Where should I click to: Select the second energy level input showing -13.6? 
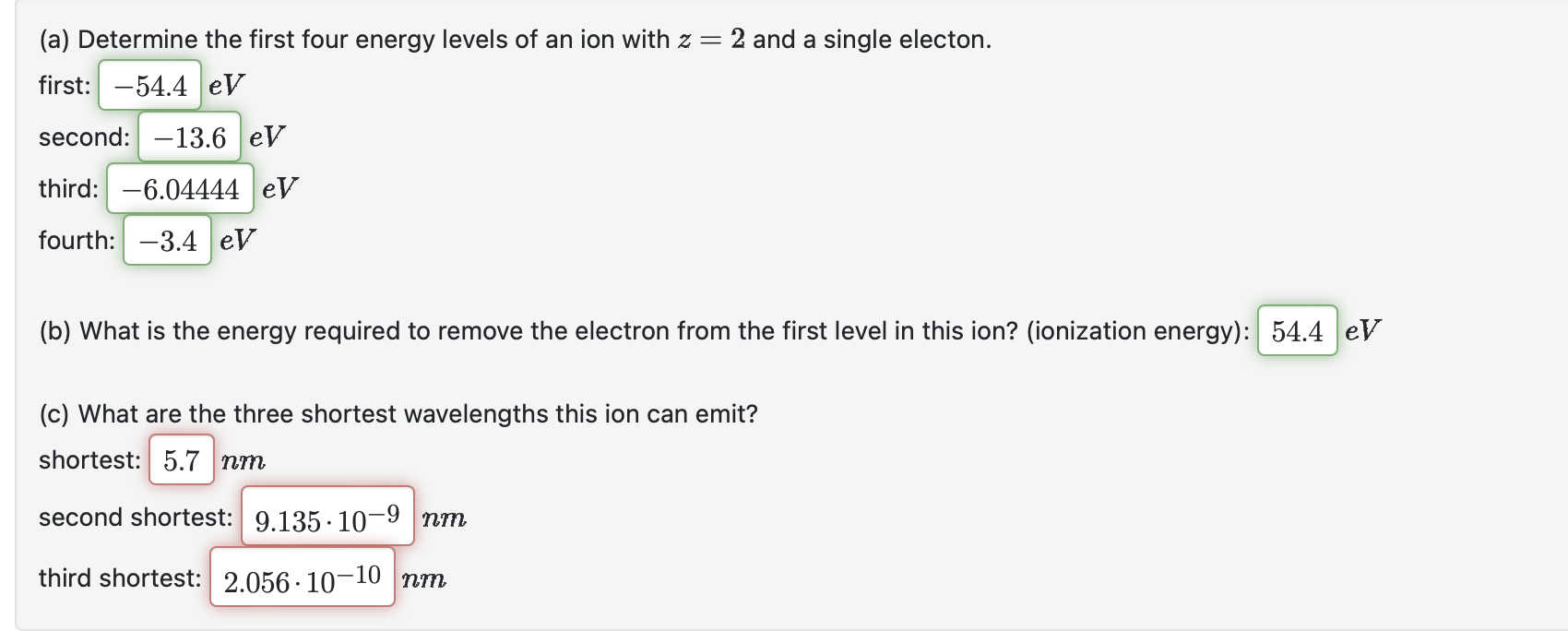click(188, 137)
